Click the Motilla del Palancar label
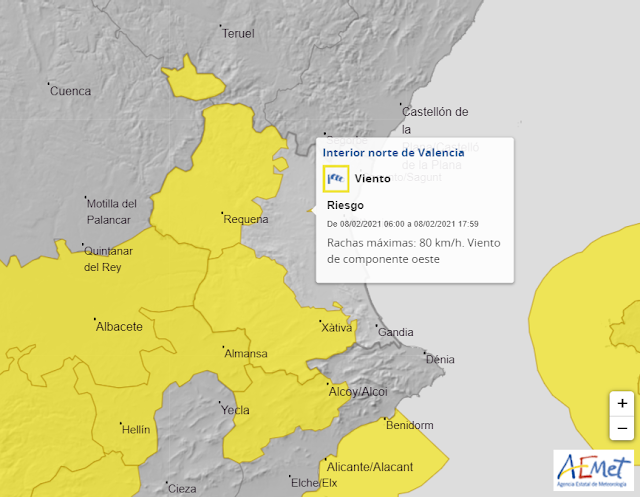The image size is (640, 497). [x=111, y=212]
